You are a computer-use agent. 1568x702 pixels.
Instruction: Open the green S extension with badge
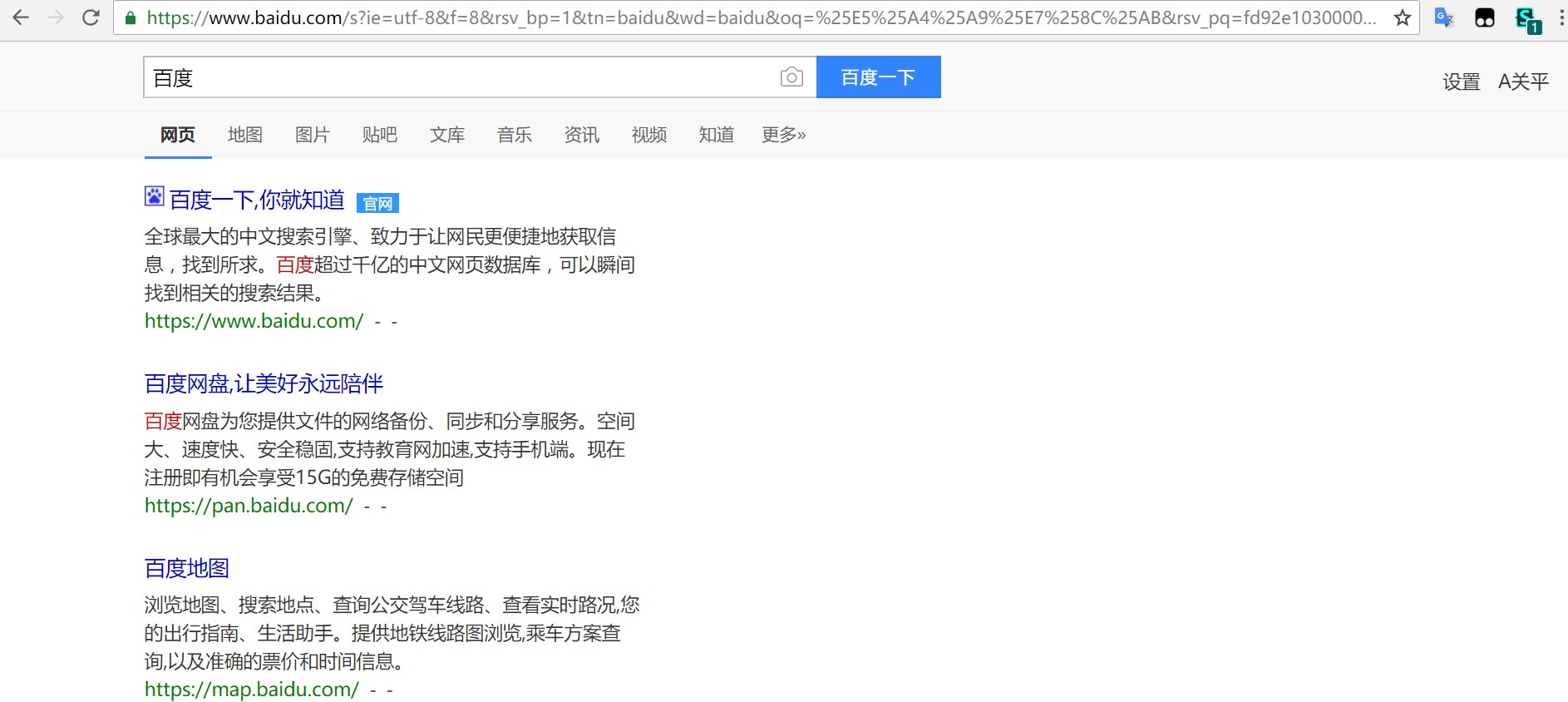(x=1527, y=19)
